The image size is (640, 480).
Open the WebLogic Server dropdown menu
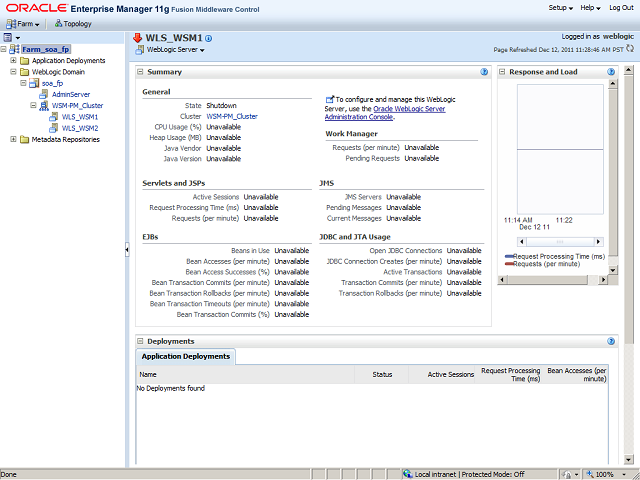pos(170,50)
